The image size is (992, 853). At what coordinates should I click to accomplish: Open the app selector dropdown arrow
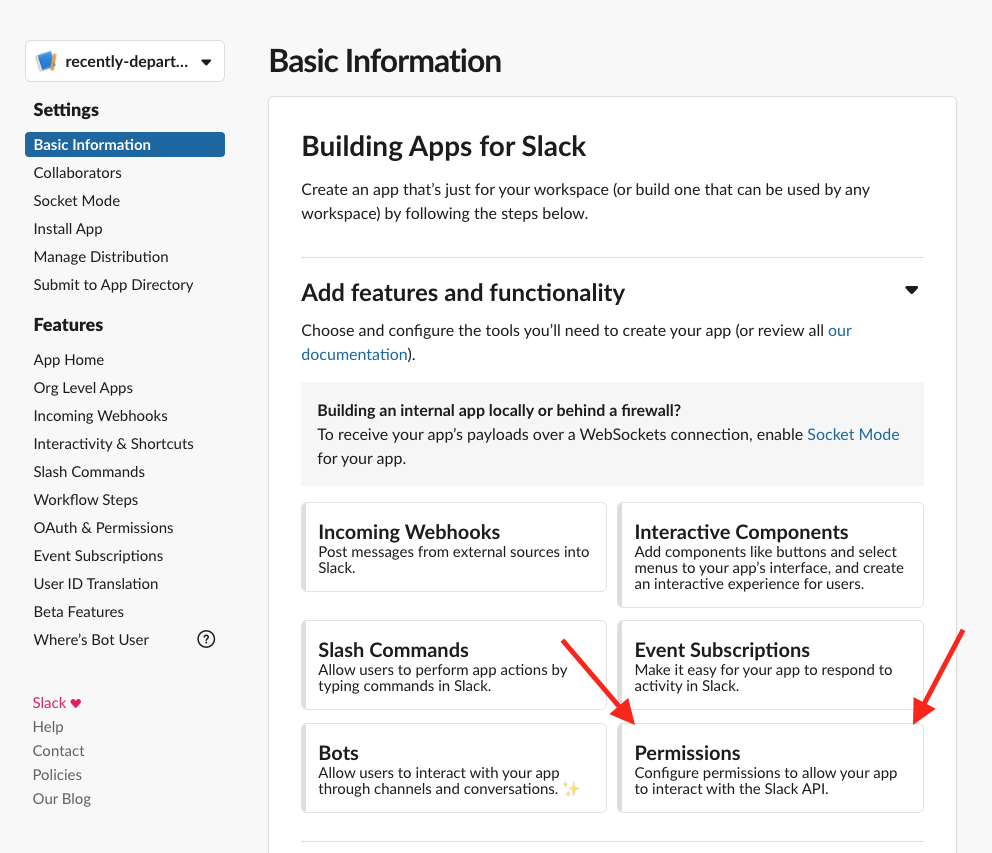(206, 62)
